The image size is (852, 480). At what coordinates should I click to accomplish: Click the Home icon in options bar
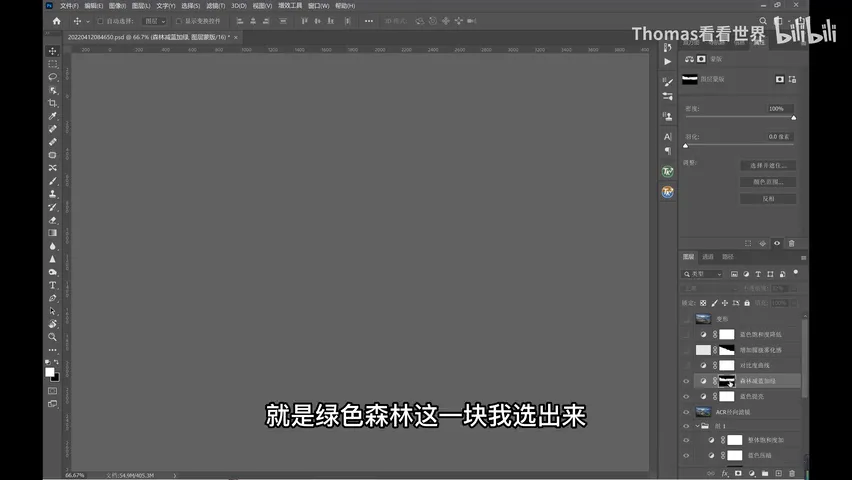57,21
